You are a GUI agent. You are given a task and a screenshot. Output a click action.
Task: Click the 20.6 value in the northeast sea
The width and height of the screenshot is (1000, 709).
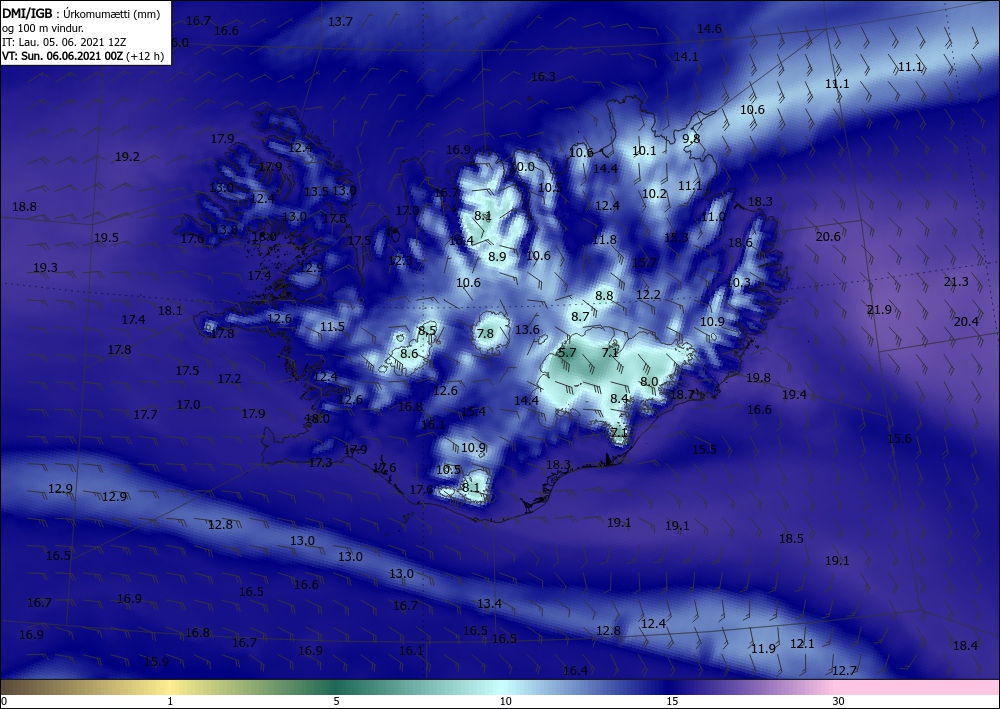tap(828, 237)
